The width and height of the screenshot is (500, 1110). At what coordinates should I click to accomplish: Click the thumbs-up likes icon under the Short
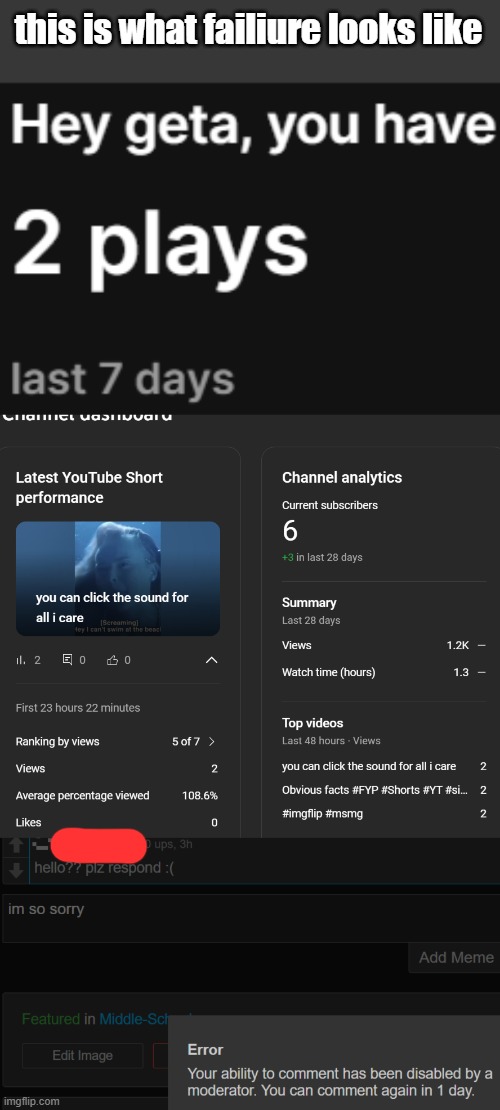tap(112, 660)
